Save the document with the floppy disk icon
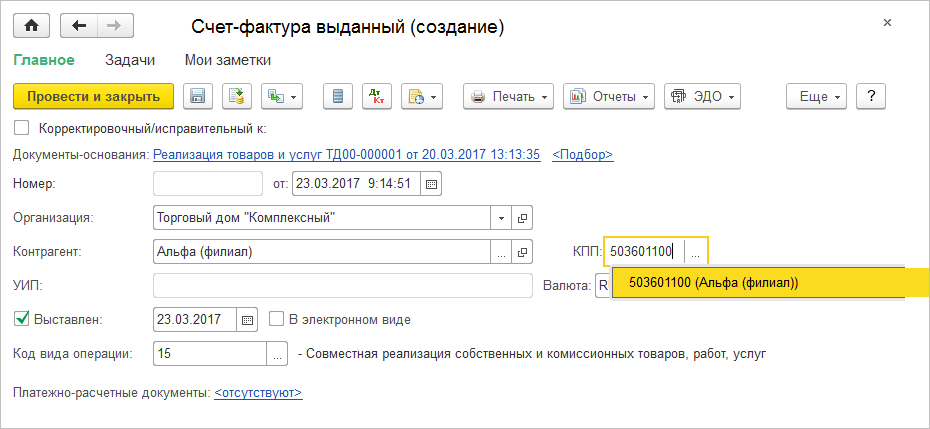This screenshot has width=930, height=429. pyautogui.click(x=198, y=96)
